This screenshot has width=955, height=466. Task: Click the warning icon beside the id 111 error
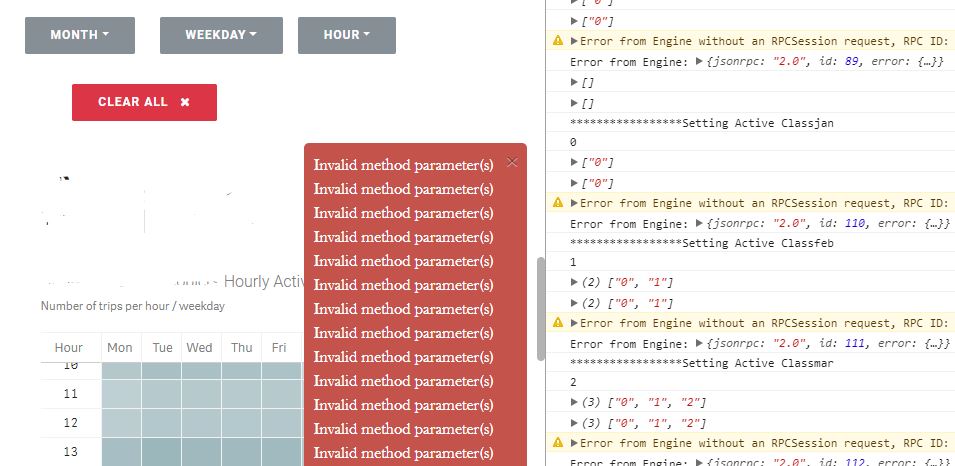coord(558,323)
